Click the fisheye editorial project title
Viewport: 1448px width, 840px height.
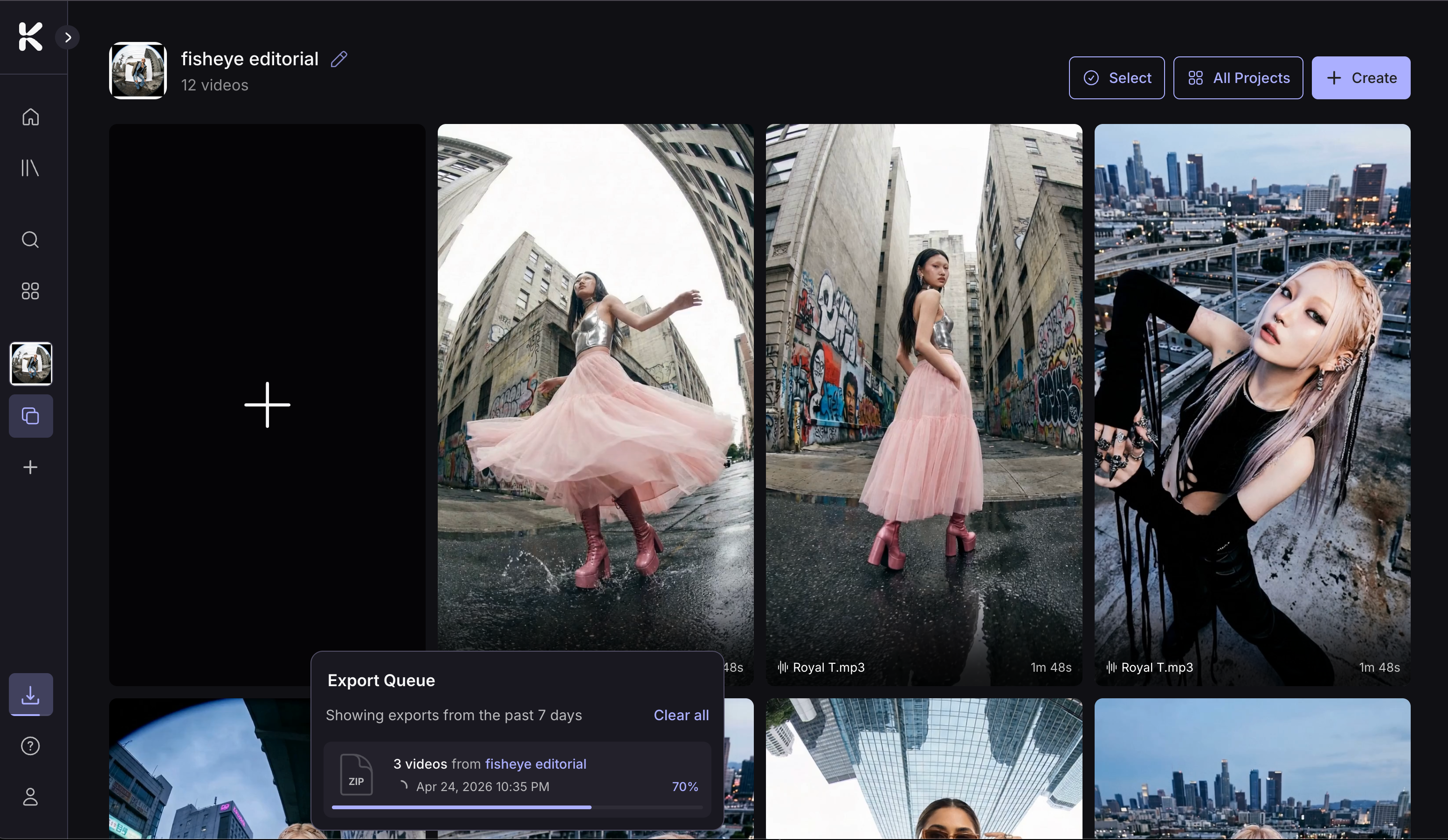point(250,59)
